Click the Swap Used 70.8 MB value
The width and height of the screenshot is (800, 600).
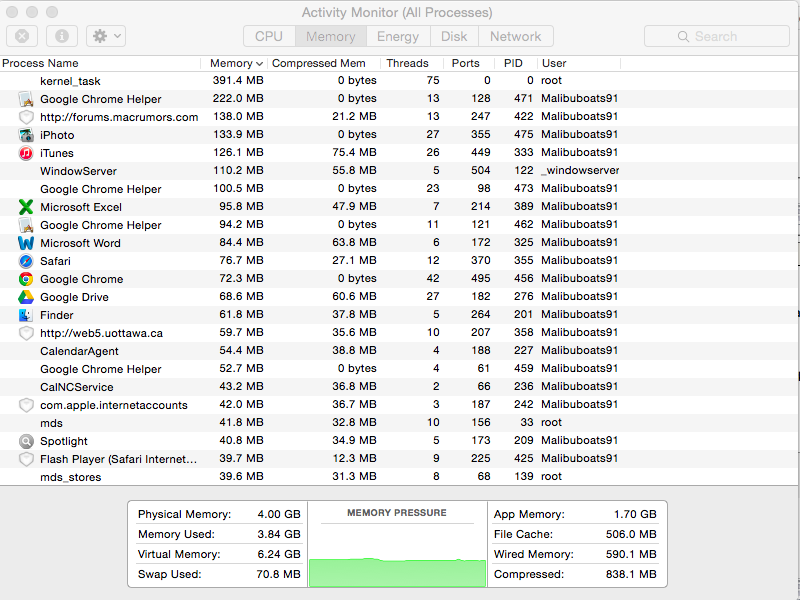[x=278, y=574]
